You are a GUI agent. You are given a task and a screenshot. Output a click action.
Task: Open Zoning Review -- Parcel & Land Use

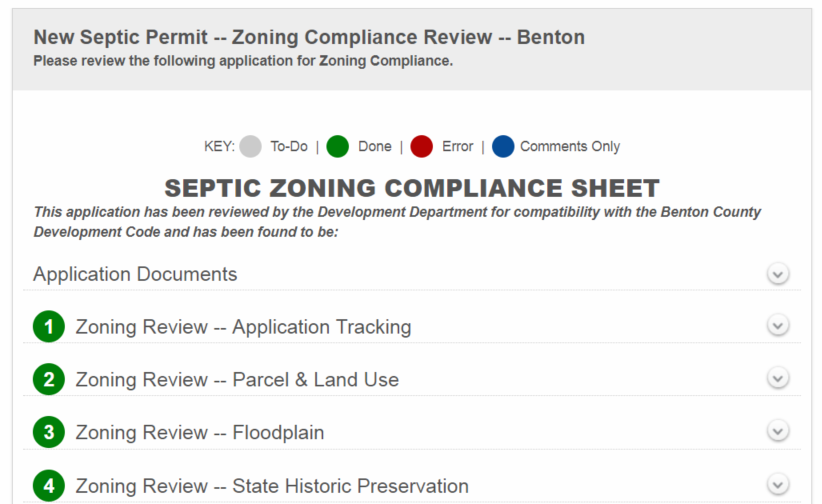pos(237,380)
